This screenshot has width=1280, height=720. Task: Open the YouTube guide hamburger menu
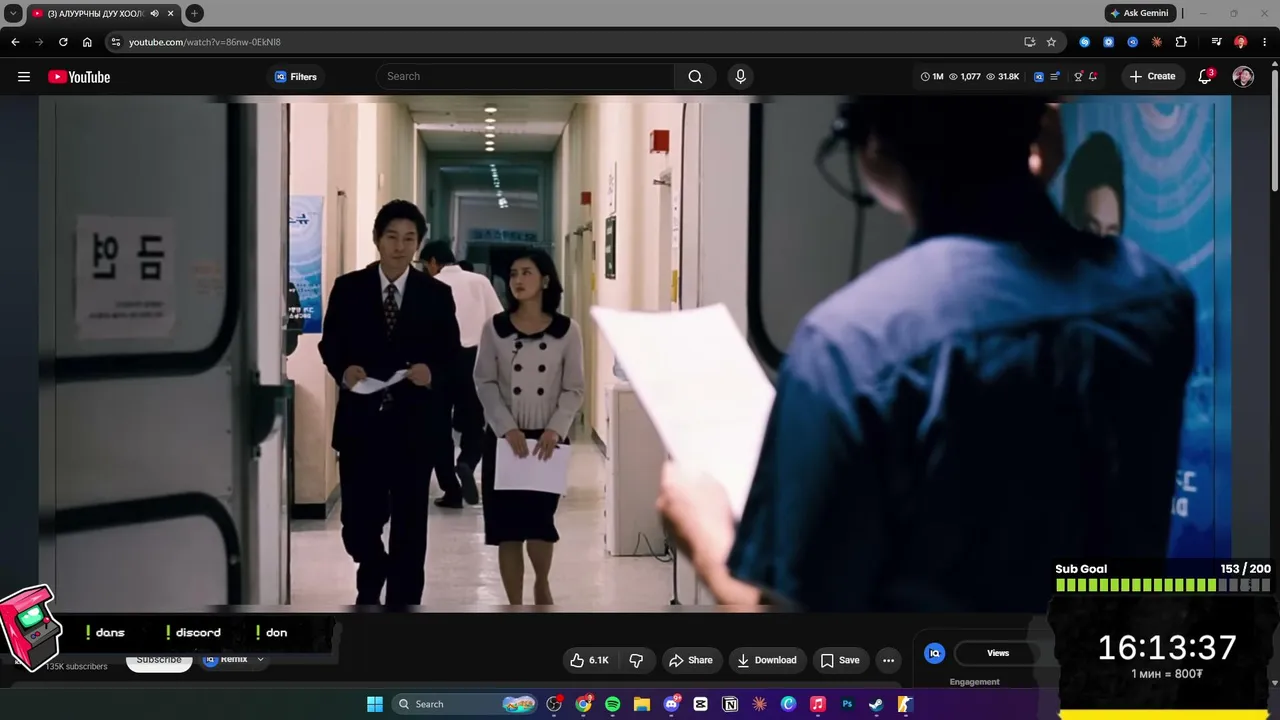pyautogui.click(x=24, y=77)
